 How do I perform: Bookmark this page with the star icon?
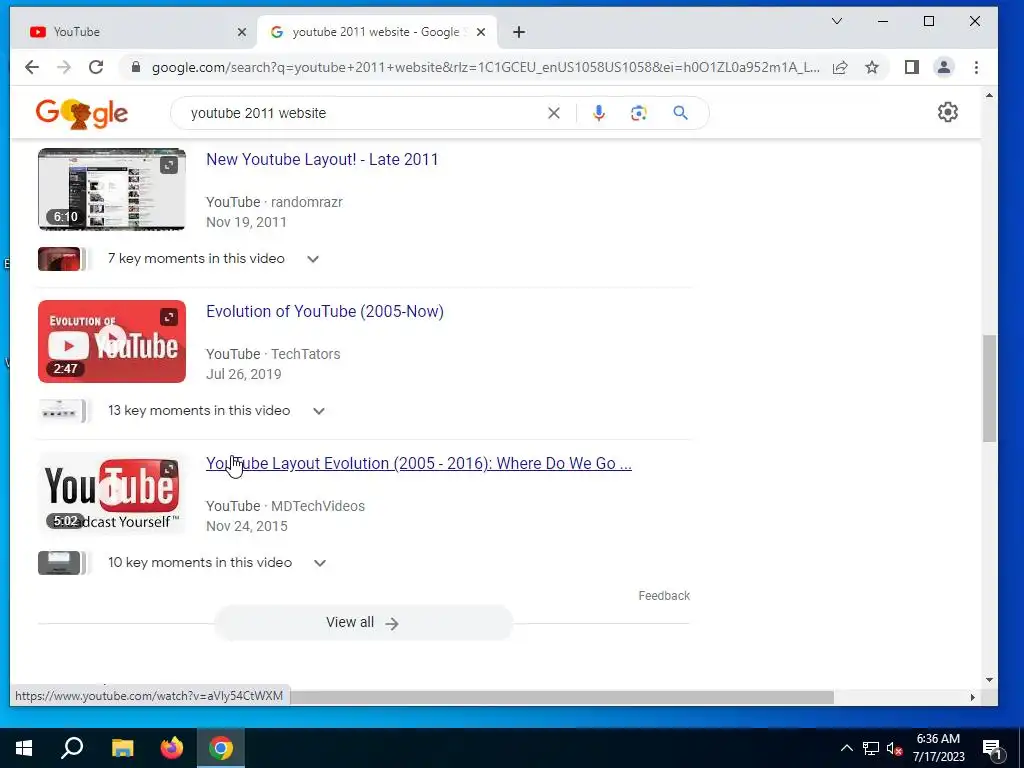tap(872, 67)
